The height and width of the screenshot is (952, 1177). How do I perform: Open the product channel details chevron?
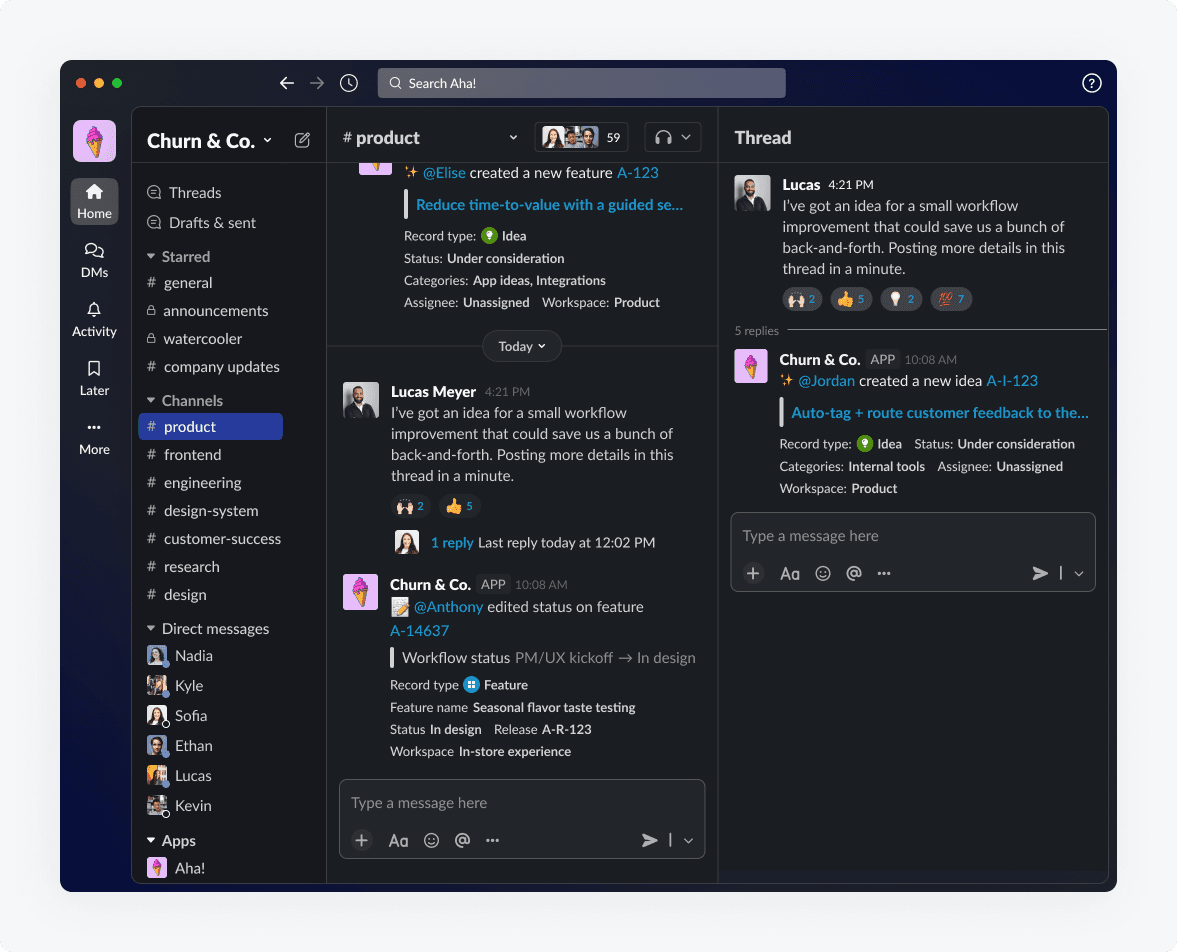(x=513, y=137)
